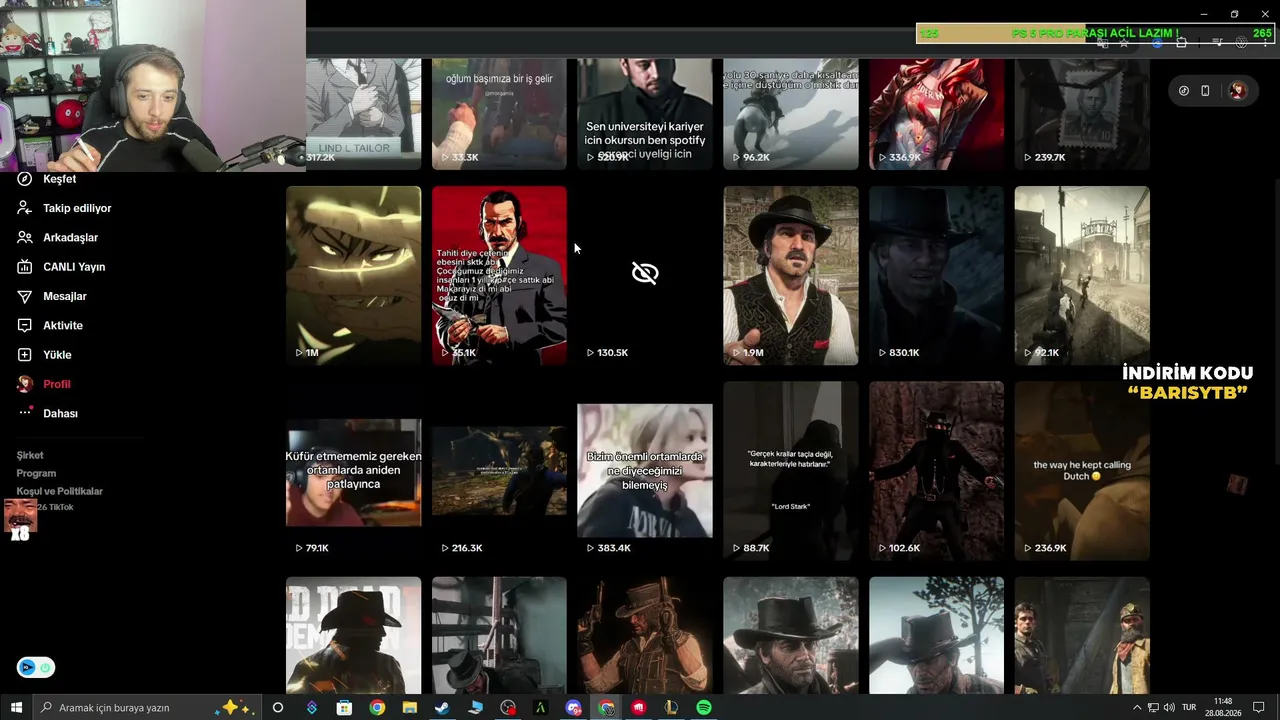Expand the Şirket footer section
Viewport: 1280px width, 720px height.
pos(30,455)
